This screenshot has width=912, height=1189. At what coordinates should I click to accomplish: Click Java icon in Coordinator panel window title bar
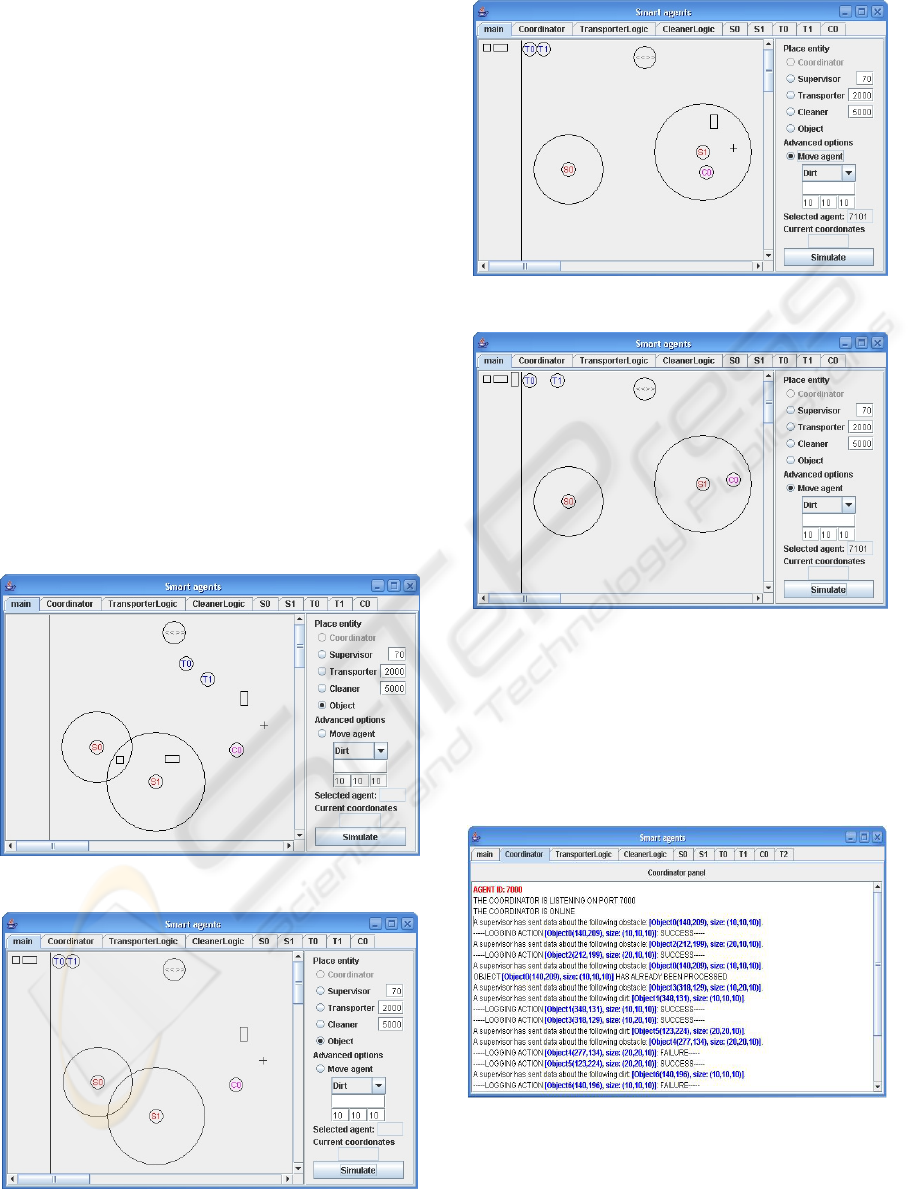pyautogui.click(x=478, y=837)
